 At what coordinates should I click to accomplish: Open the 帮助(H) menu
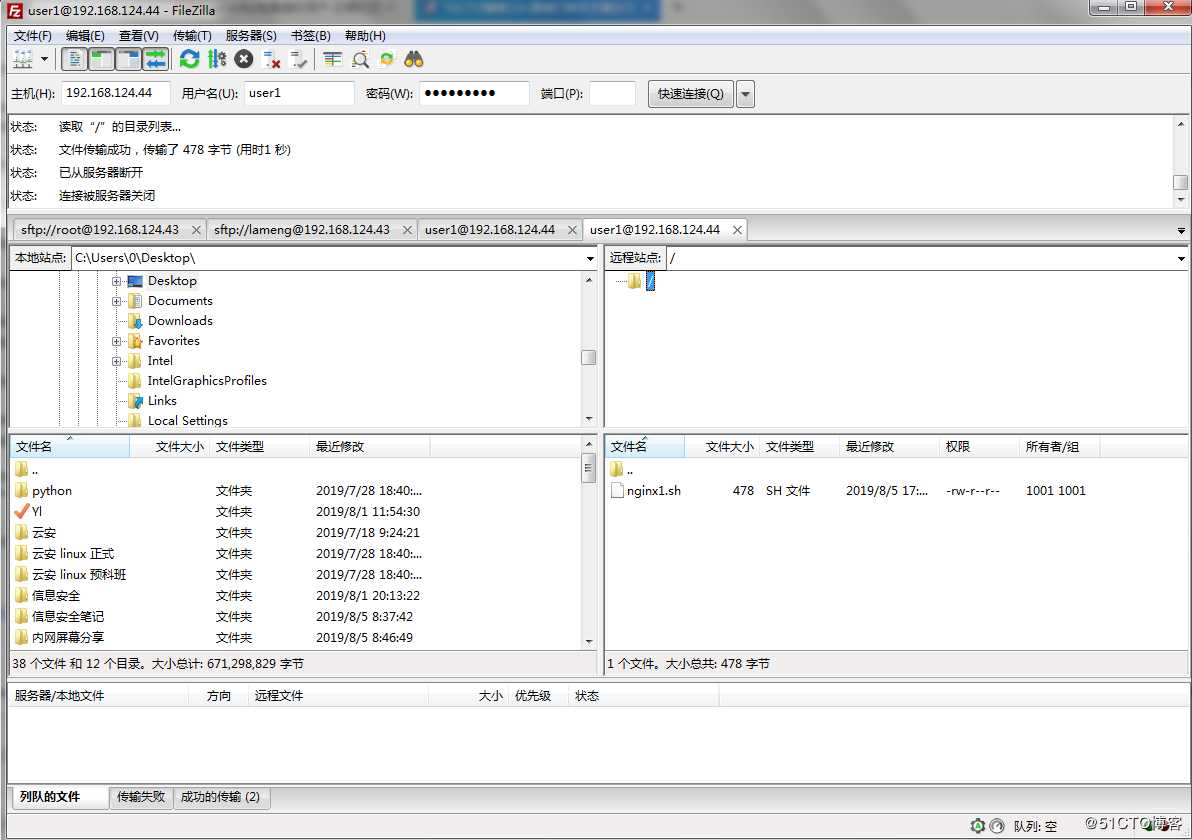365,36
